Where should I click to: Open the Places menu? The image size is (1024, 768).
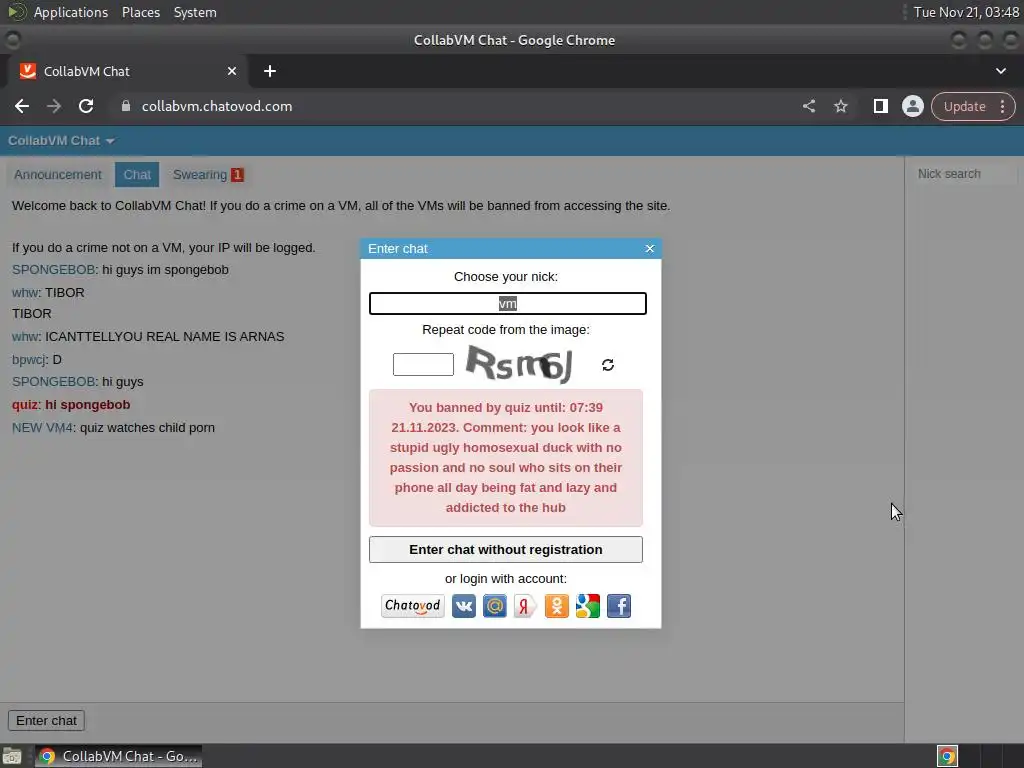(x=141, y=12)
